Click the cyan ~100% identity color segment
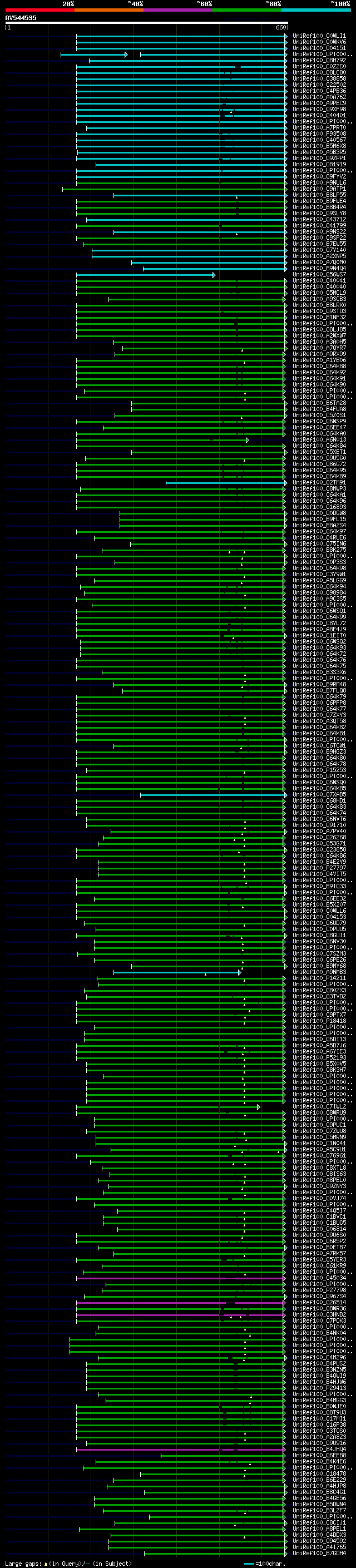This screenshot has width=356, height=1568. click(x=316, y=10)
